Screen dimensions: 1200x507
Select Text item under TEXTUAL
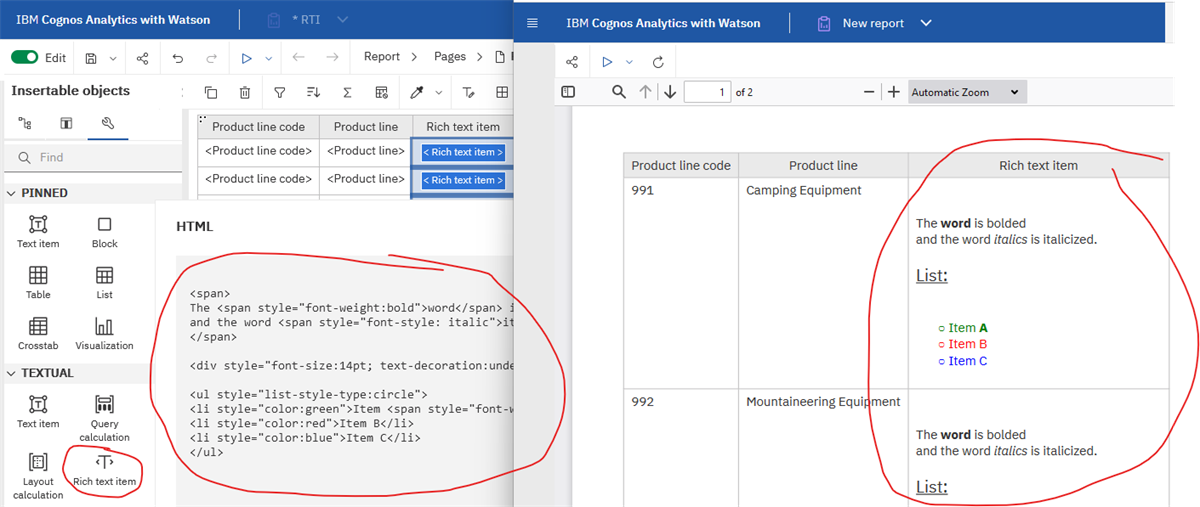point(38,411)
